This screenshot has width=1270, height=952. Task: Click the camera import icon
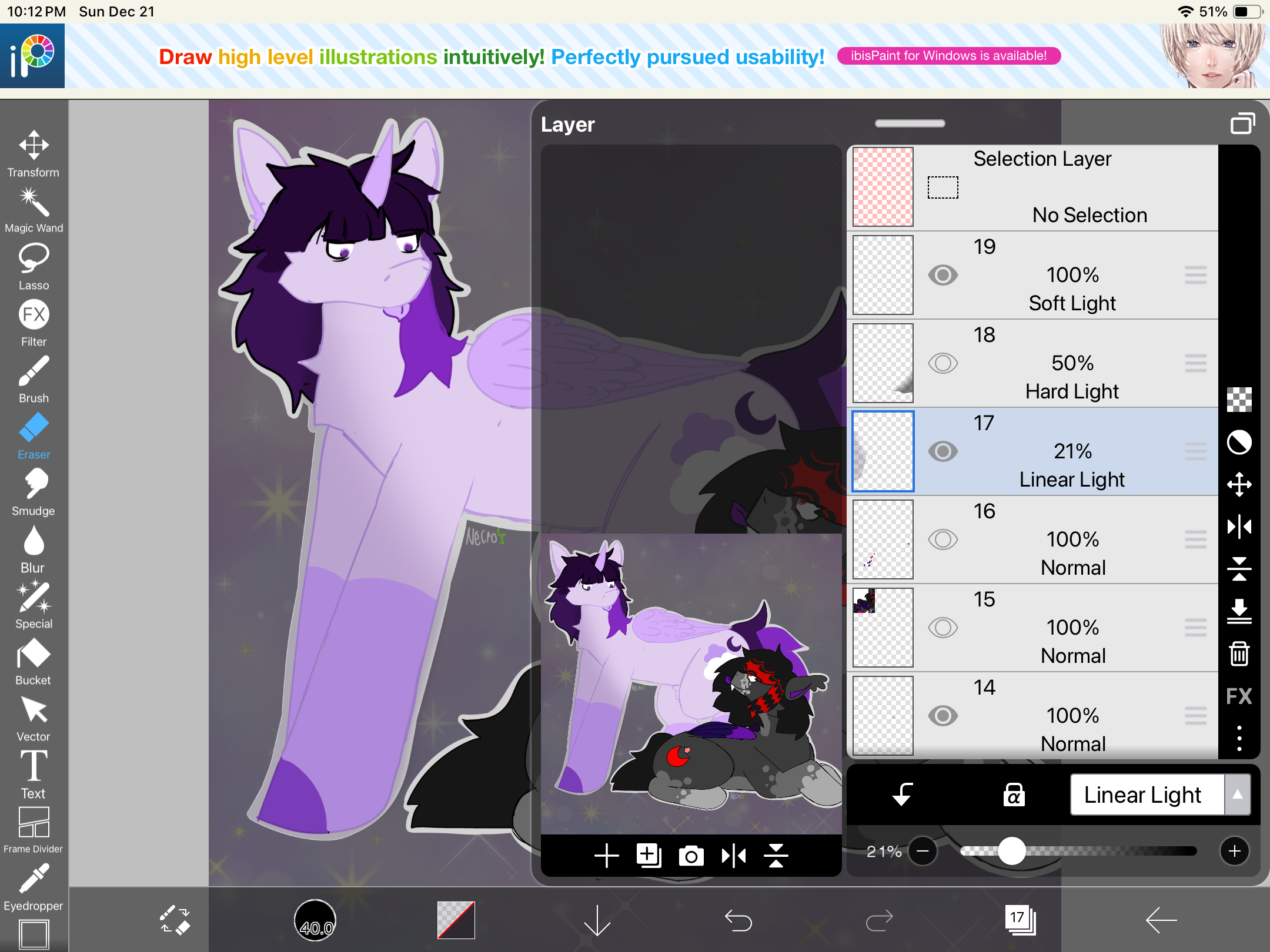point(691,856)
